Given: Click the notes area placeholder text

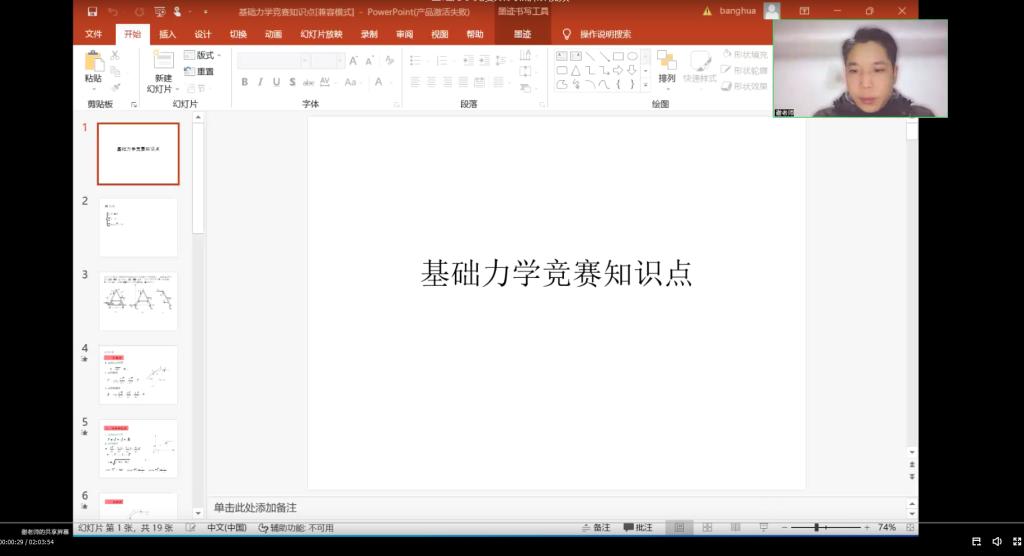Looking at the screenshot, I should tap(255, 508).
